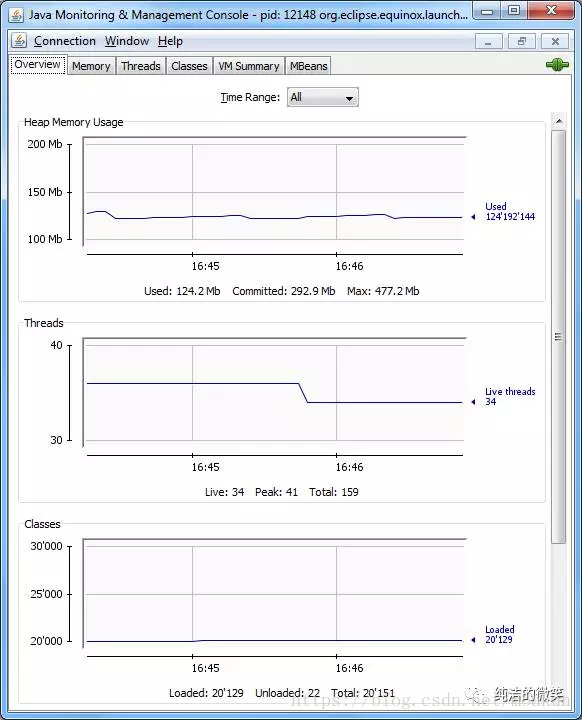The height and width of the screenshot is (720, 582).
Task: Click the Max: 477.2 Mb text
Action: tap(383, 291)
